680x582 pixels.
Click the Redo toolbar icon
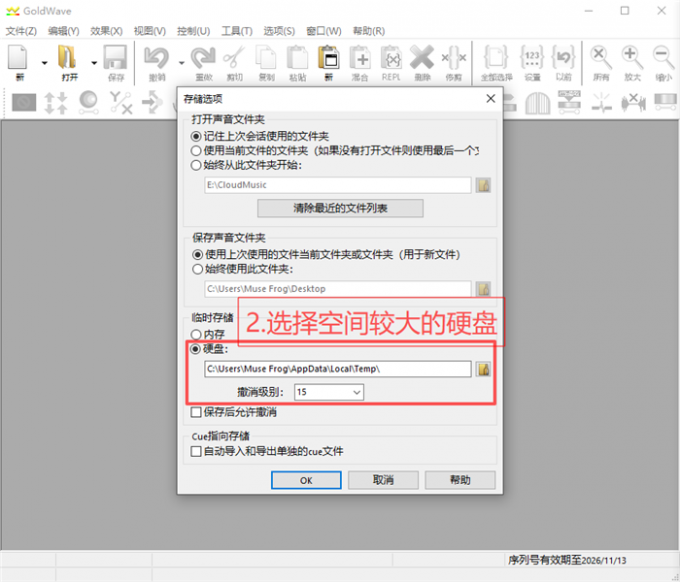click(203, 59)
